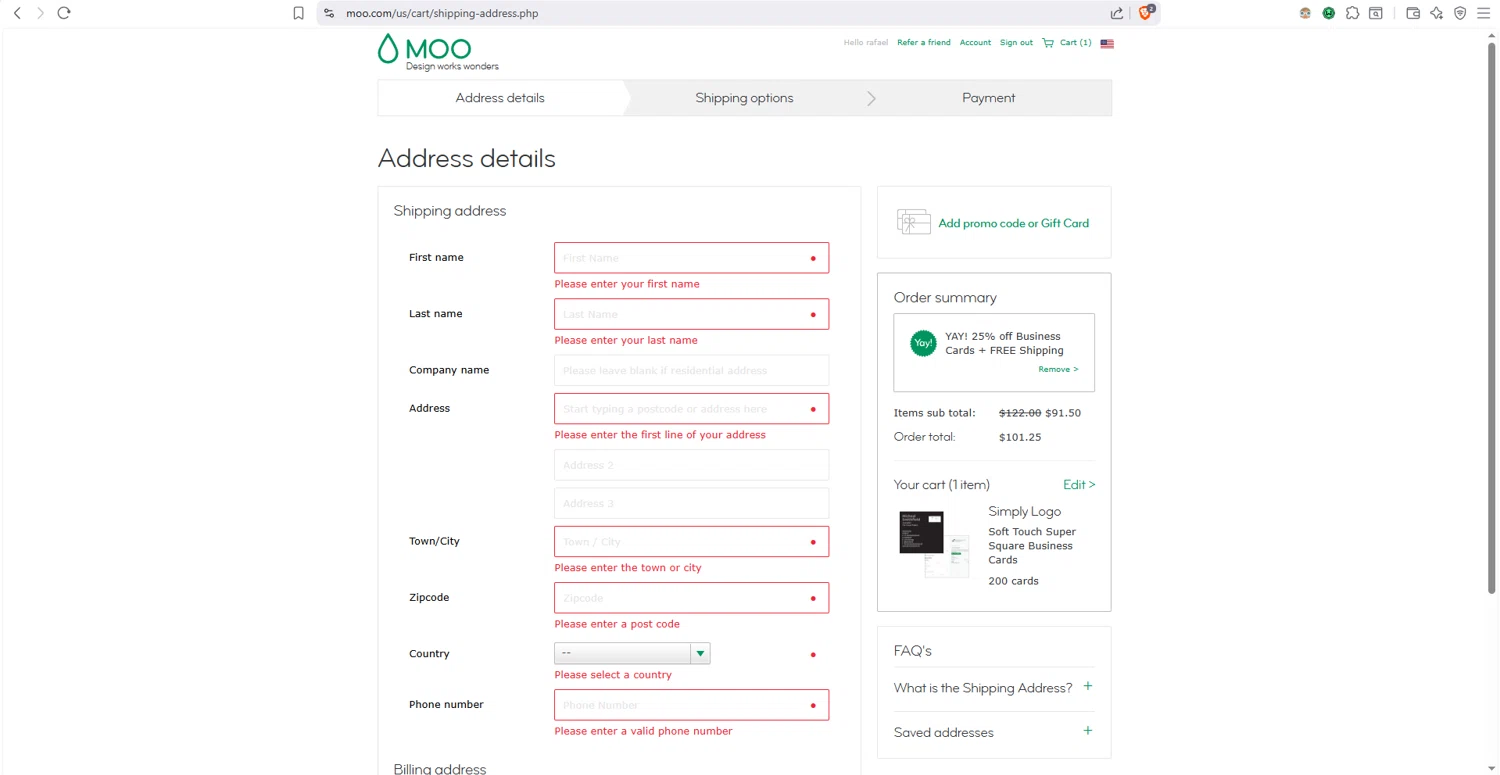
Task: Click the US flag country selector
Action: [1107, 44]
